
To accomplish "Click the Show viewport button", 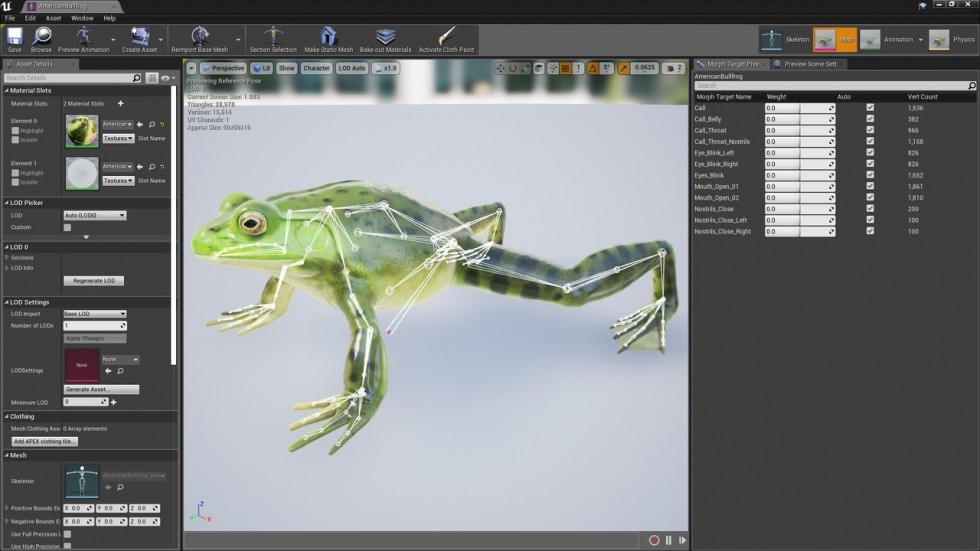I will [286, 68].
